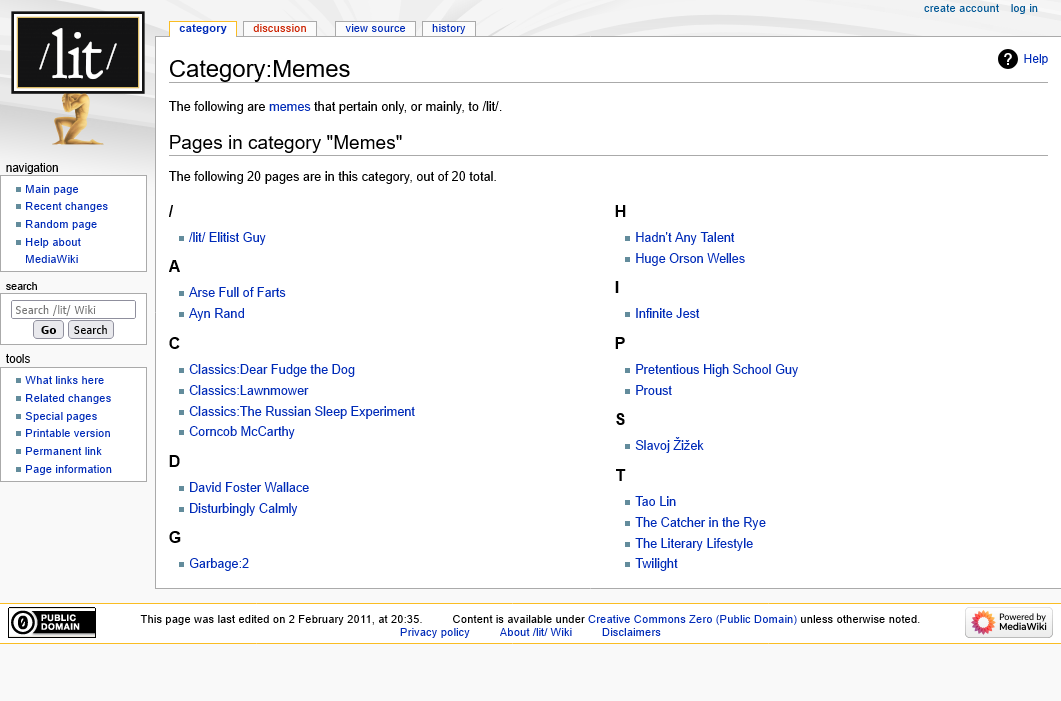Open the discussion tab
The width and height of the screenshot is (1061, 701).
click(x=279, y=28)
